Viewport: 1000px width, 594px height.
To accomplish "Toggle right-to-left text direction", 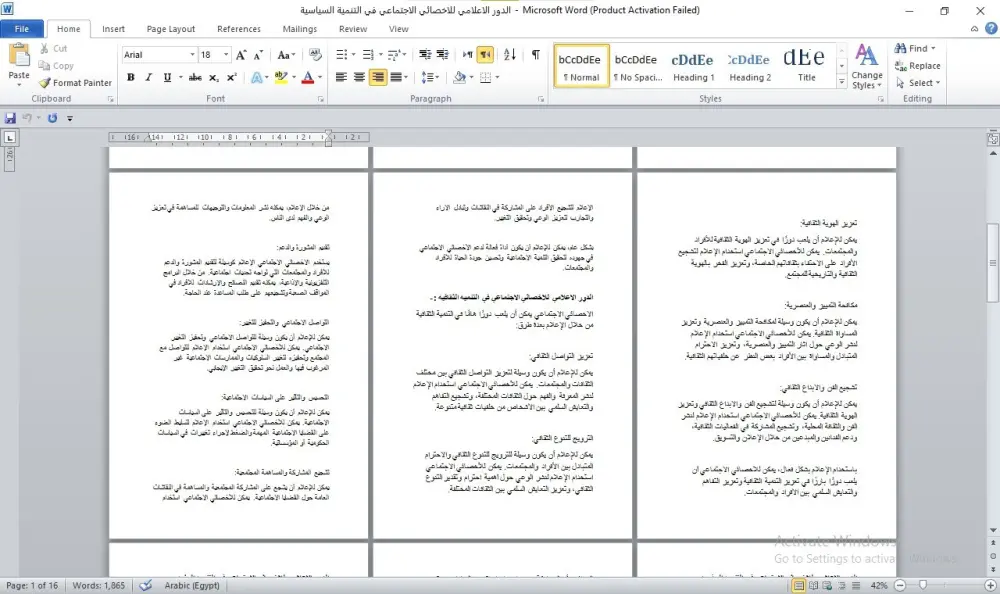I will (x=485, y=54).
